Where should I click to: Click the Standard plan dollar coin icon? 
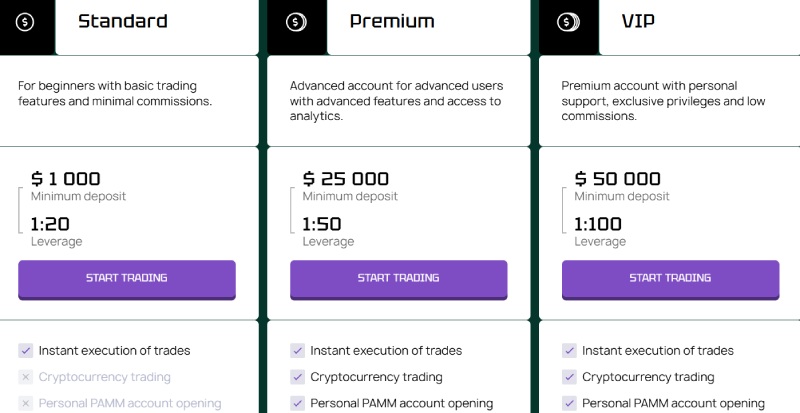pos(25,22)
